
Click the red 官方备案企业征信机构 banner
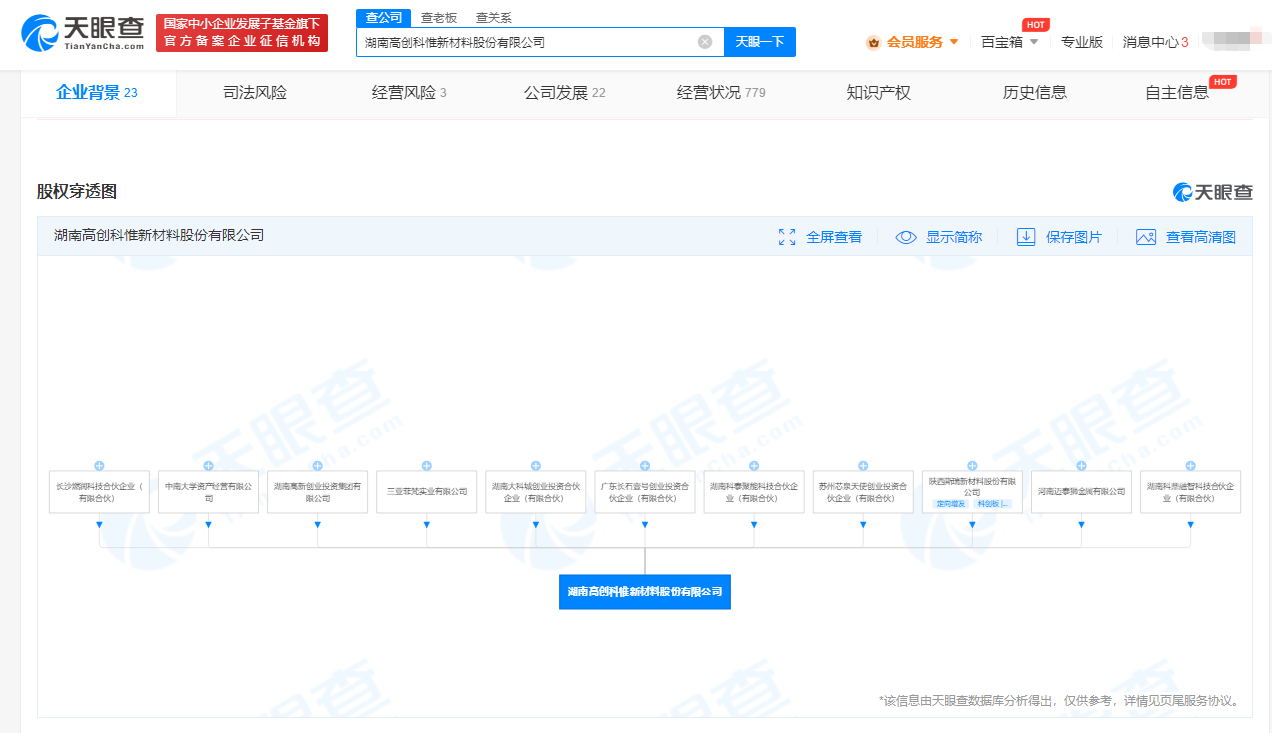[242, 33]
